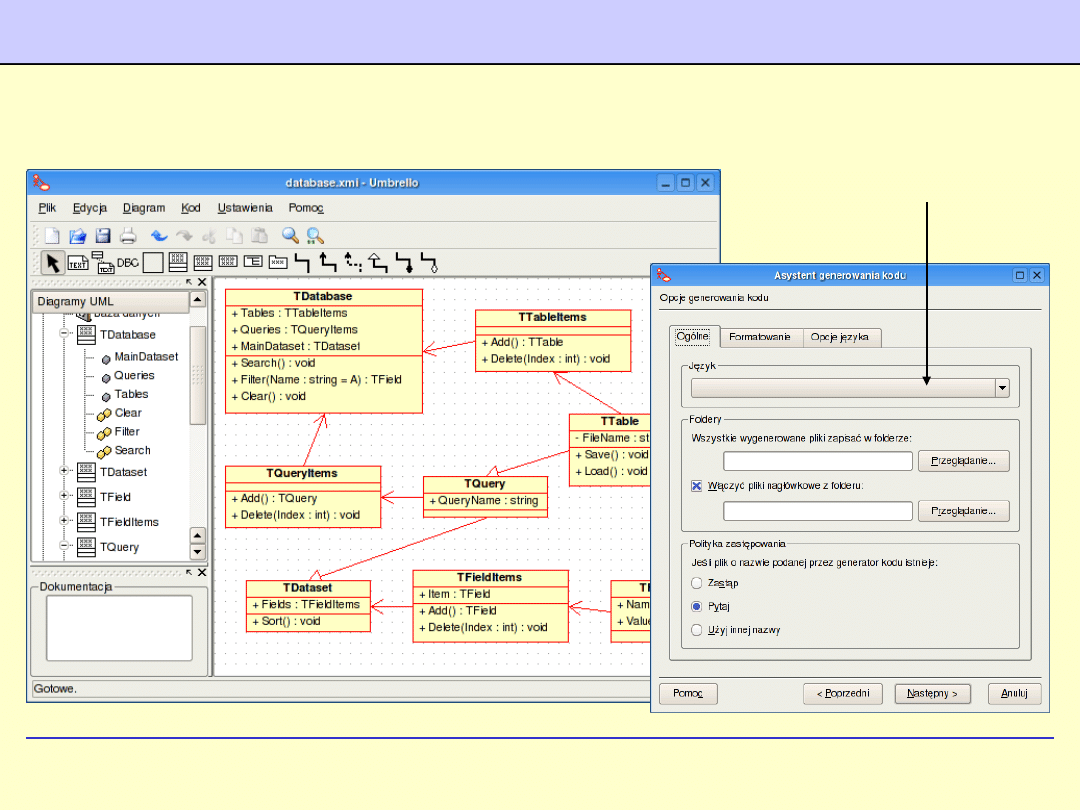
Task: Click the Undo arrow icon
Action: (159, 236)
